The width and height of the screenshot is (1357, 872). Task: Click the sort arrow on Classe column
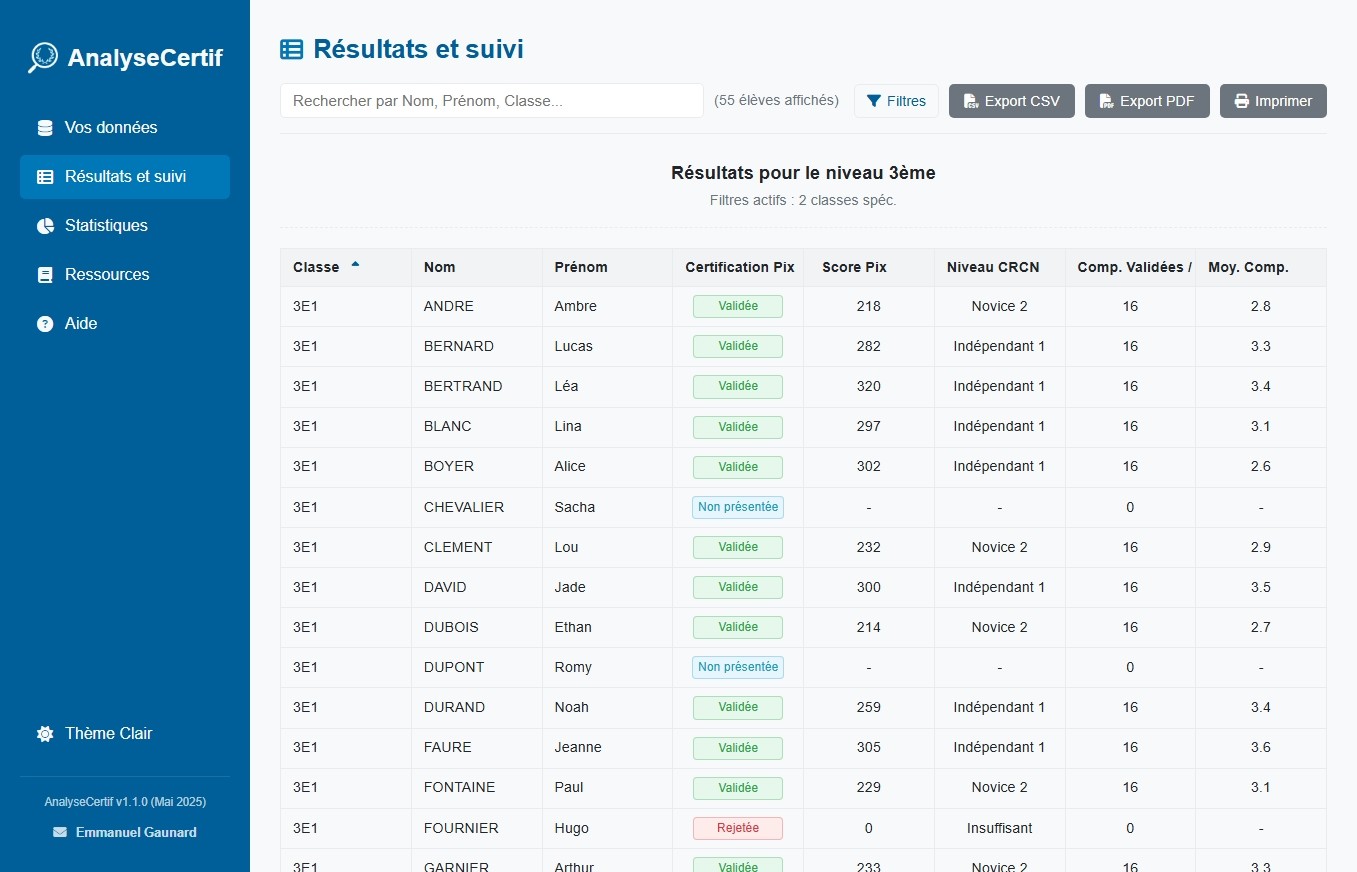(x=355, y=265)
